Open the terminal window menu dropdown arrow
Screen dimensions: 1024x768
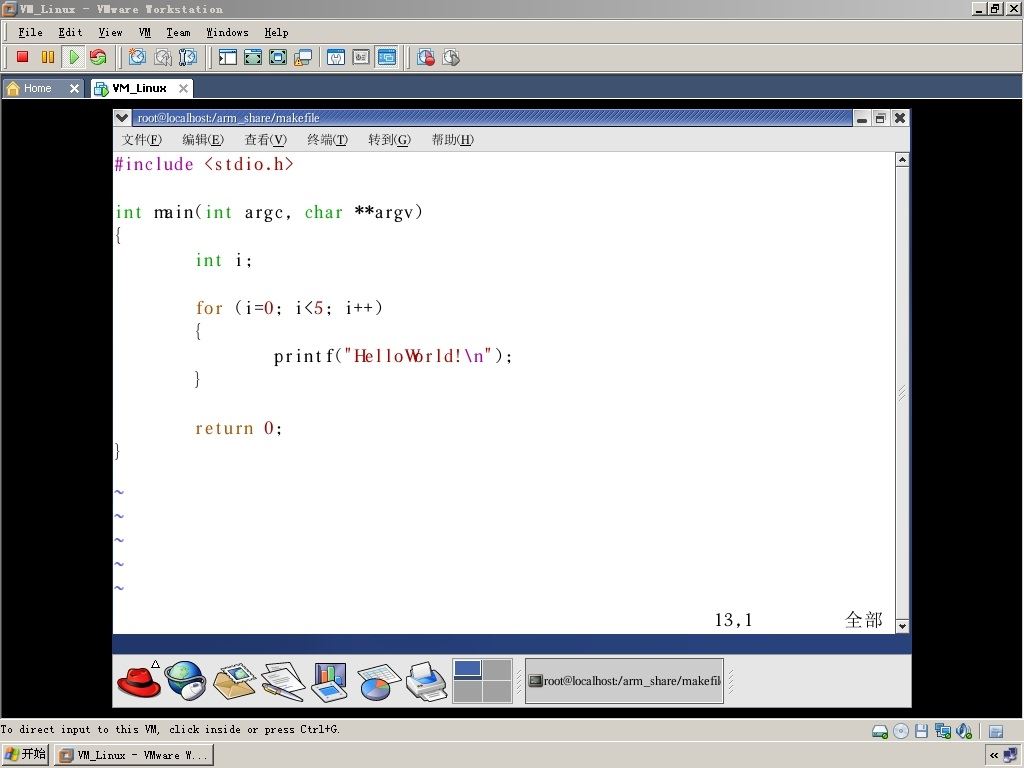(122, 118)
